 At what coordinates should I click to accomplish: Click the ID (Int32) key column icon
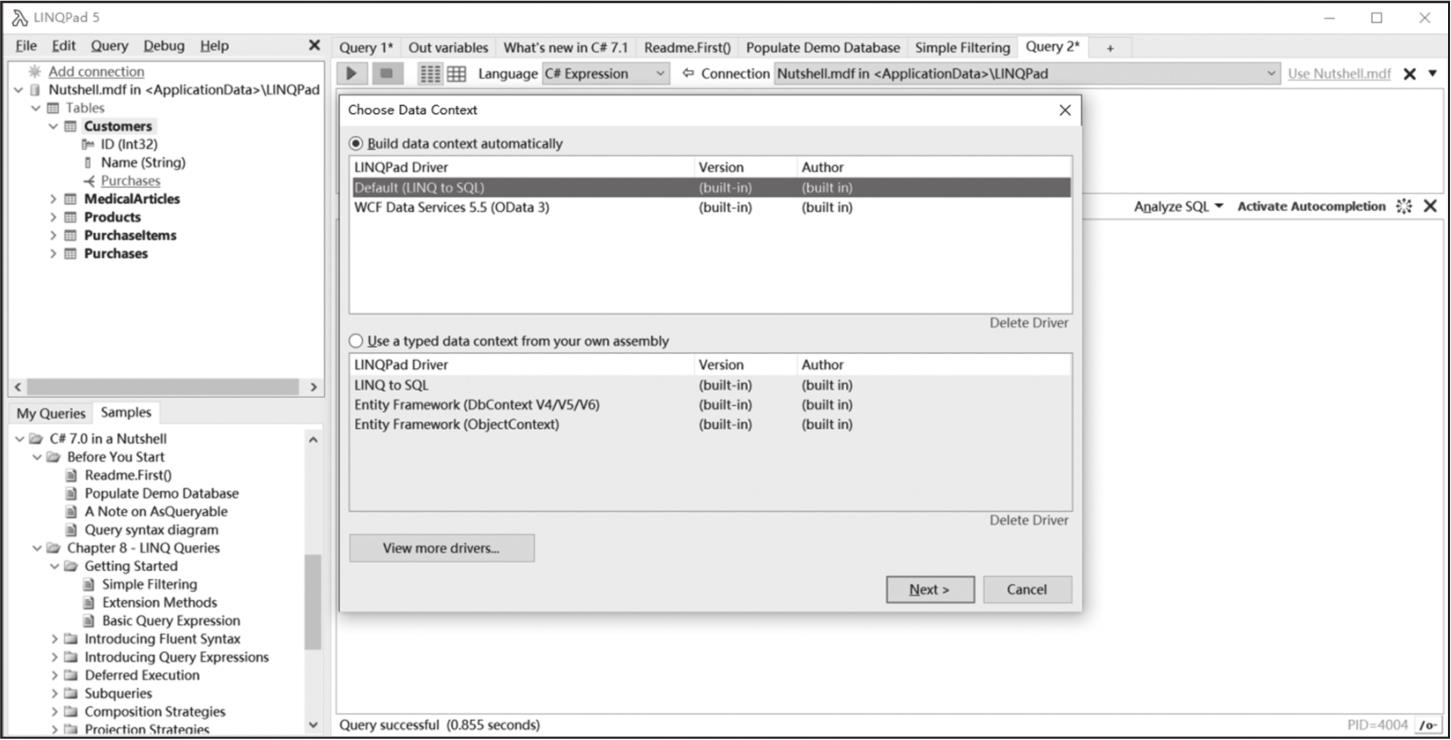coord(88,145)
